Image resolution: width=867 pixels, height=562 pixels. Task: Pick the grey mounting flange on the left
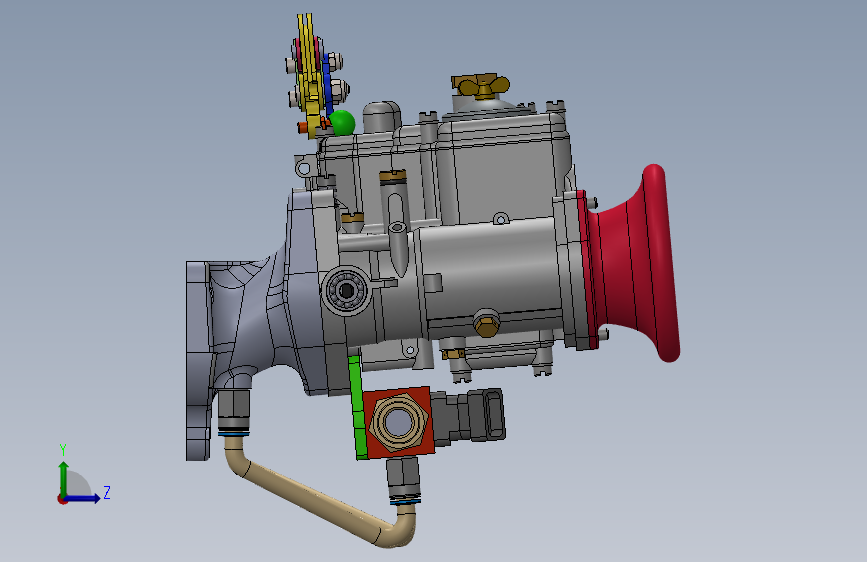pos(198,361)
